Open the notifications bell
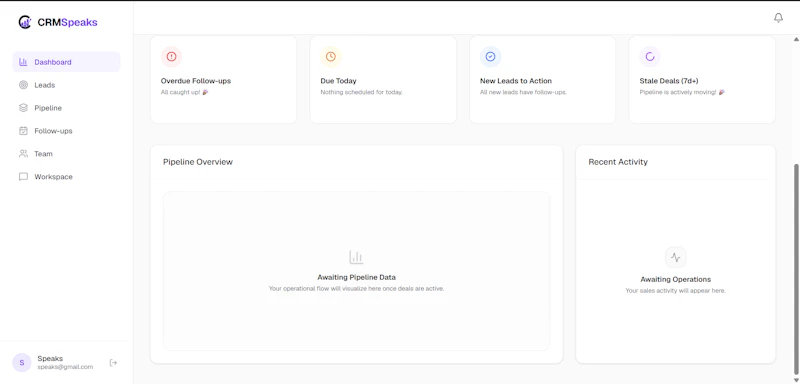This screenshot has width=800, height=384. [x=778, y=18]
